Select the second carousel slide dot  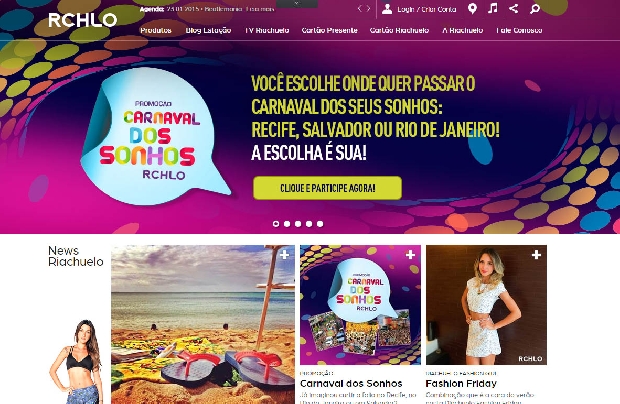coord(287,224)
